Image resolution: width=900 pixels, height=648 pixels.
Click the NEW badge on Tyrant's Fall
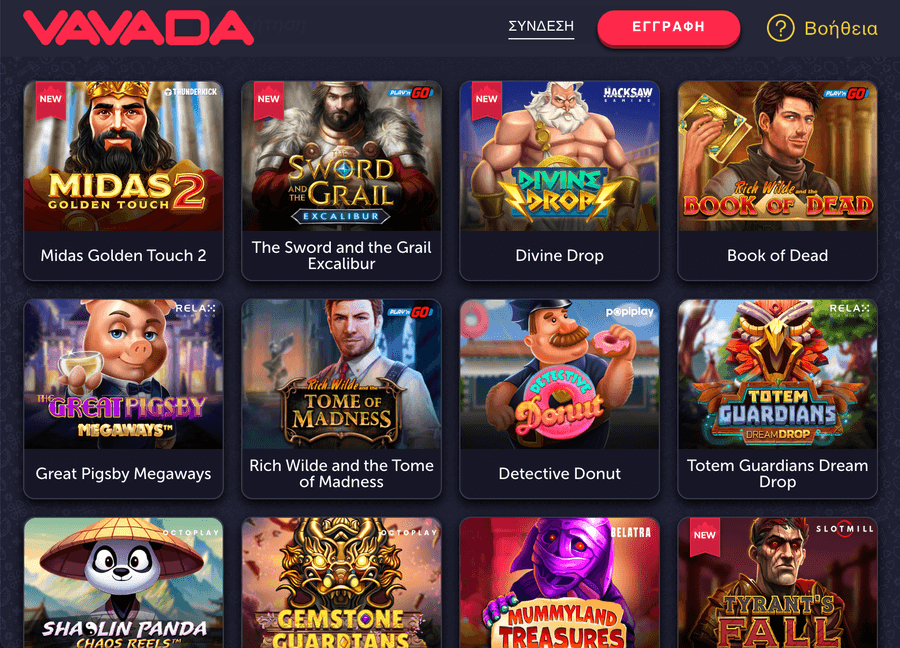pyautogui.click(x=705, y=537)
